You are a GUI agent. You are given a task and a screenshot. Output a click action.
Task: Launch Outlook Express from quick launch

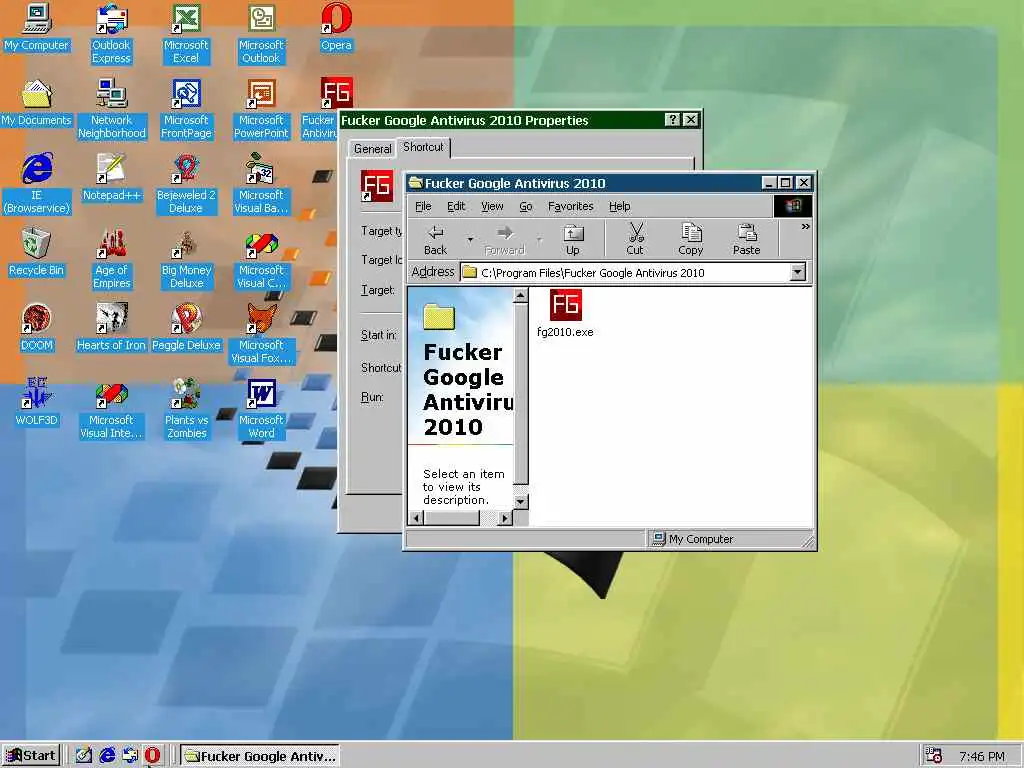coord(129,756)
